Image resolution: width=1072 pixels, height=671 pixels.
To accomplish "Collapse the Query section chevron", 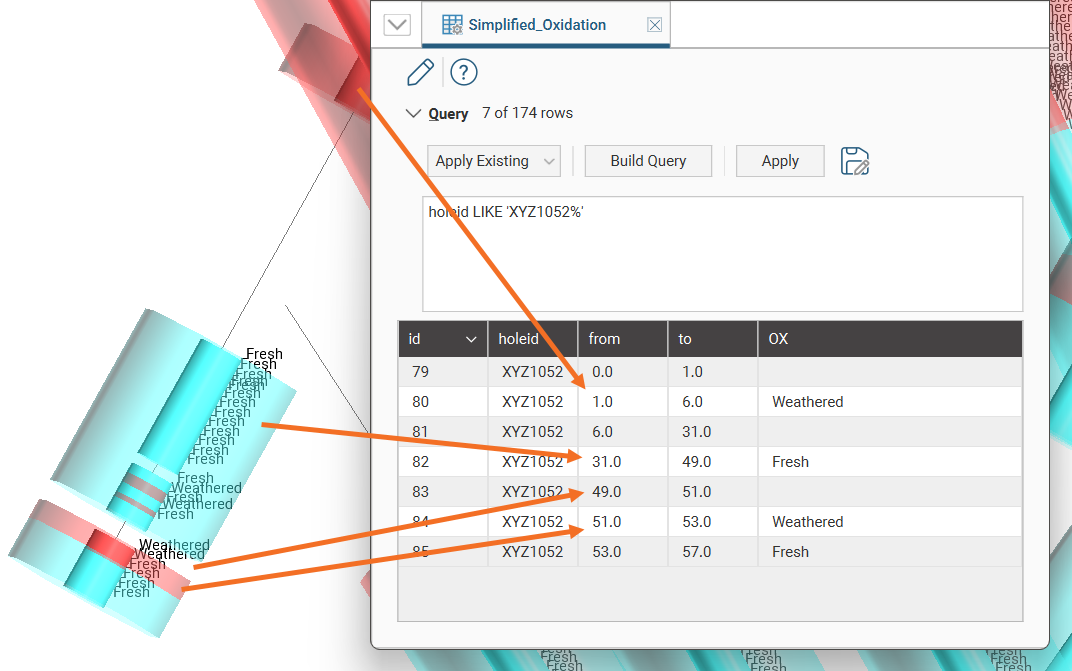I will 413,114.
